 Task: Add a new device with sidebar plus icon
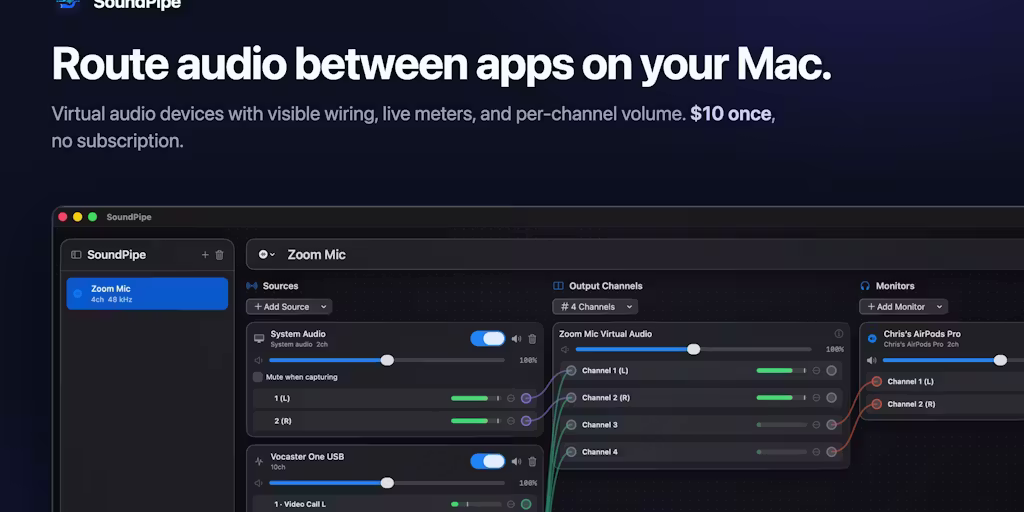pyautogui.click(x=205, y=255)
